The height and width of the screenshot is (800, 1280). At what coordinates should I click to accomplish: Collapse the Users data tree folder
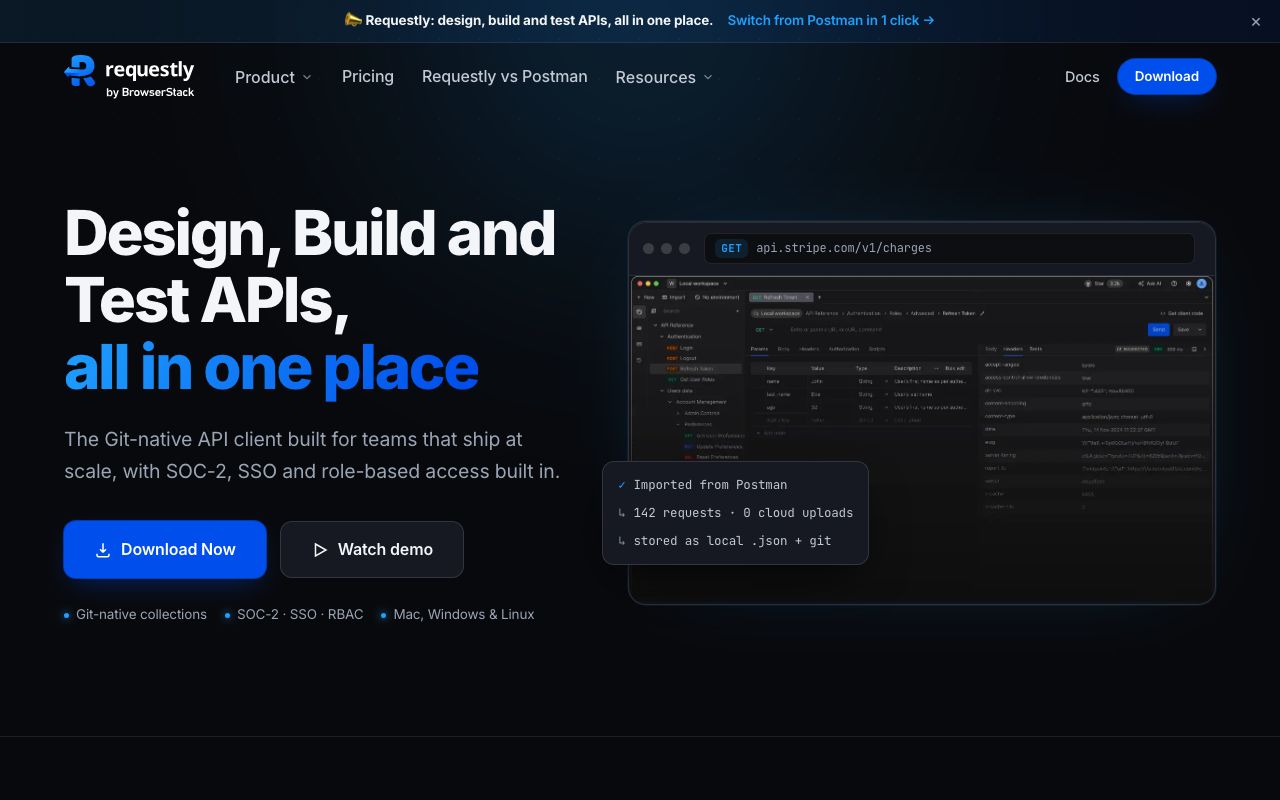click(662, 391)
